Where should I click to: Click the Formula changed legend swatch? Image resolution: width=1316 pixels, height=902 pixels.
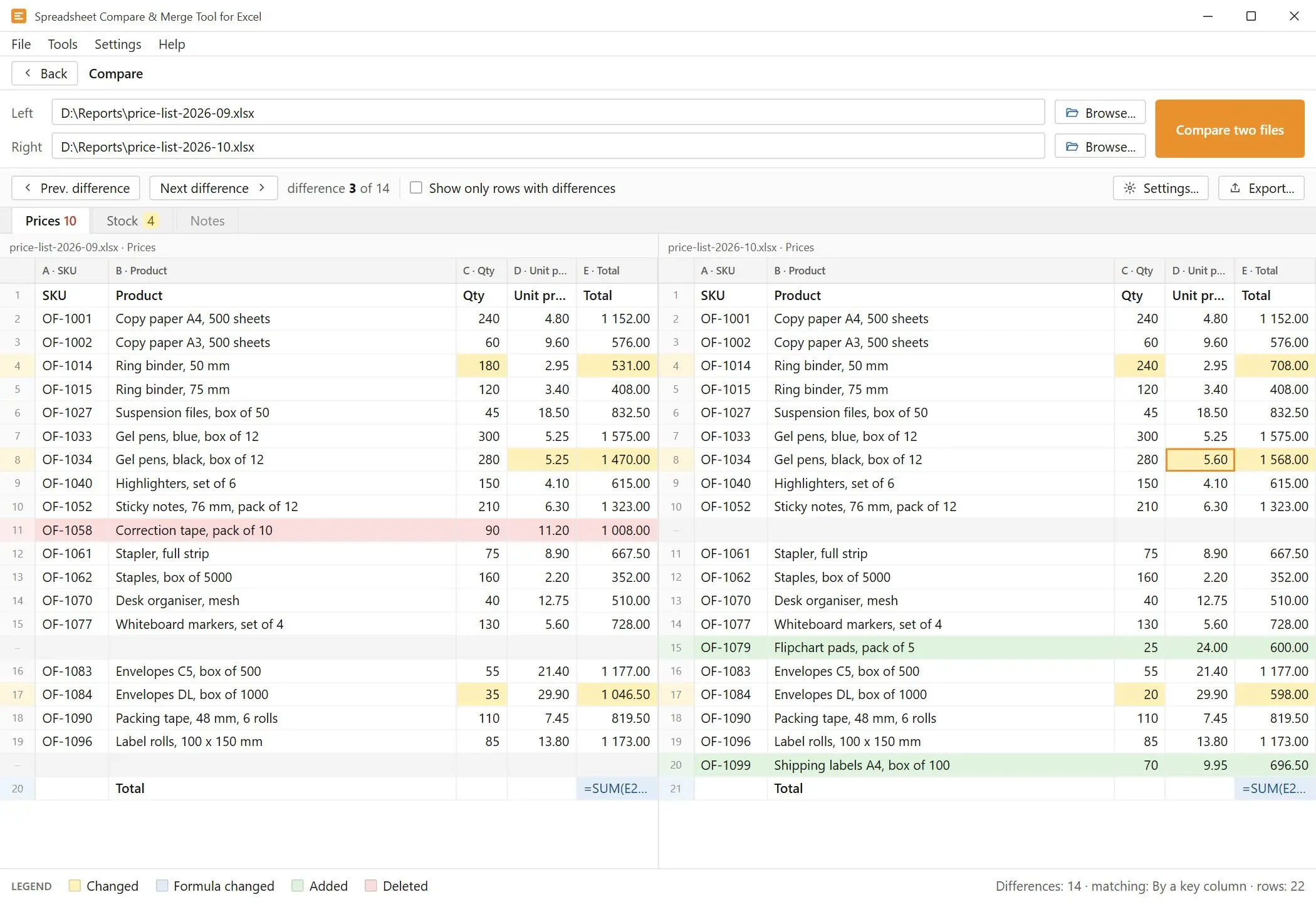coord(162,886)
